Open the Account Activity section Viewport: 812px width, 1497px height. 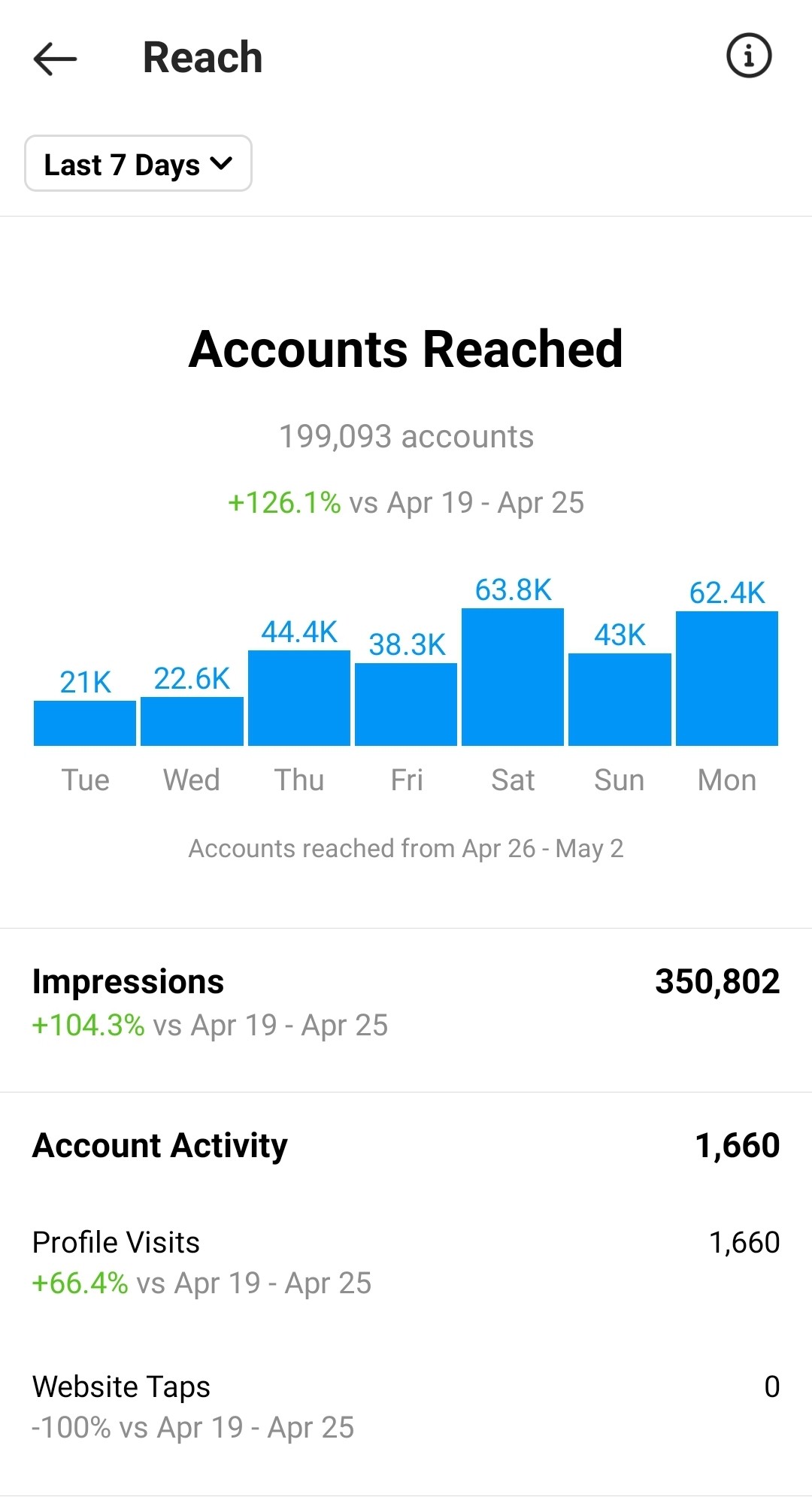[x=406, y=1145]
